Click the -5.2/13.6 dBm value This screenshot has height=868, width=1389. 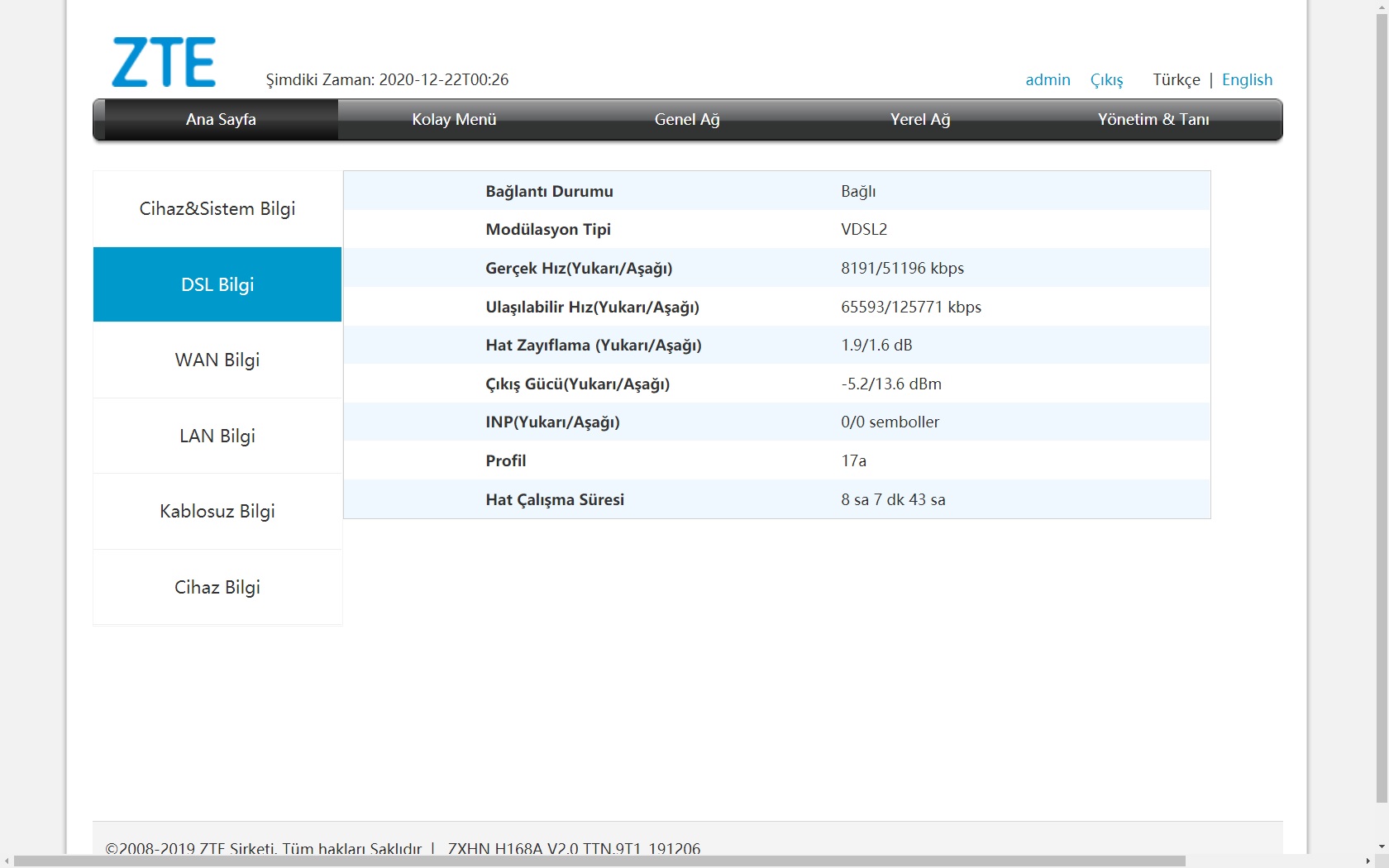[x=891, y=384]
